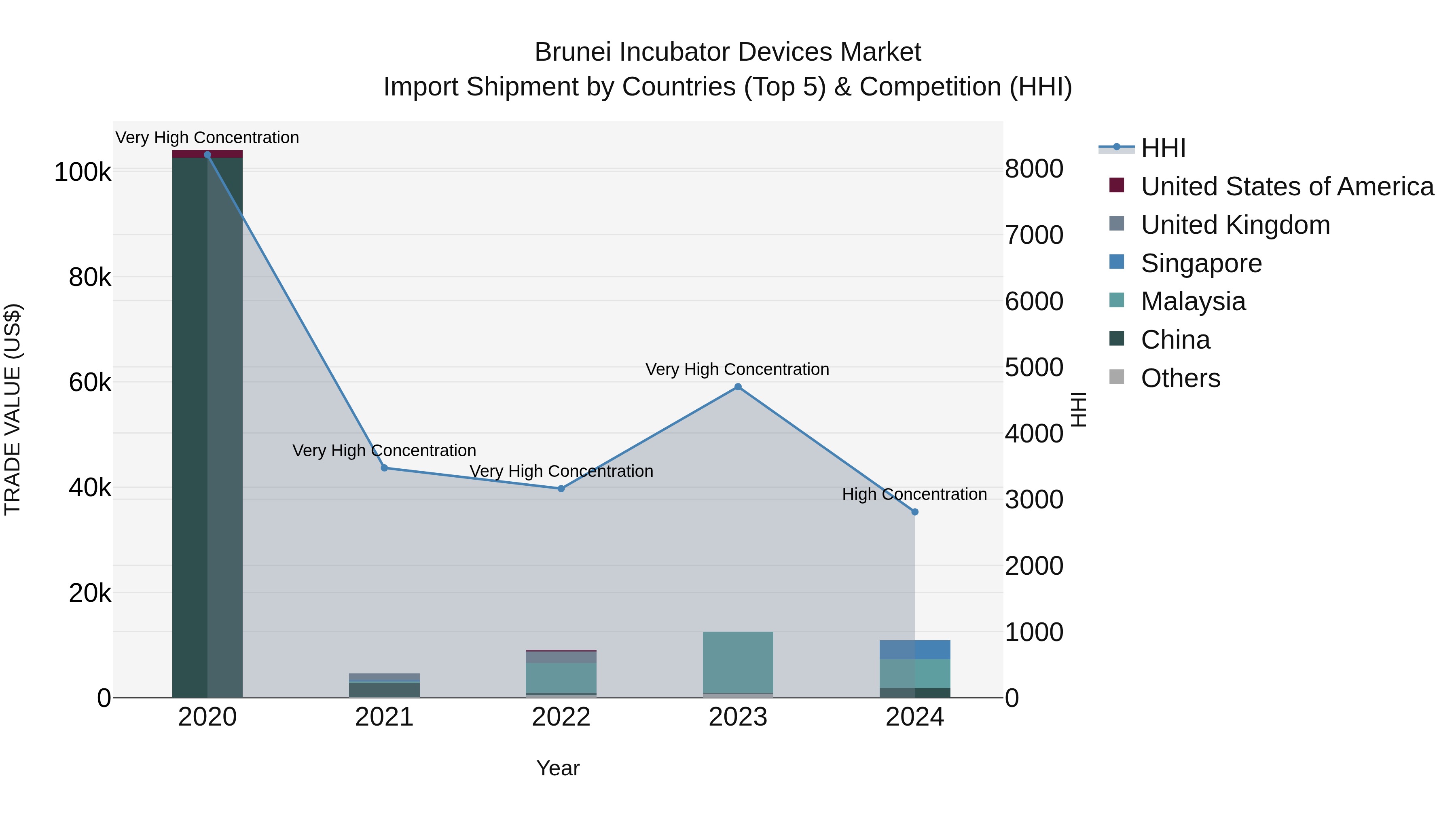Click the HHI data point for 2023
This screenshot has height=819, width=1456.
738,387
